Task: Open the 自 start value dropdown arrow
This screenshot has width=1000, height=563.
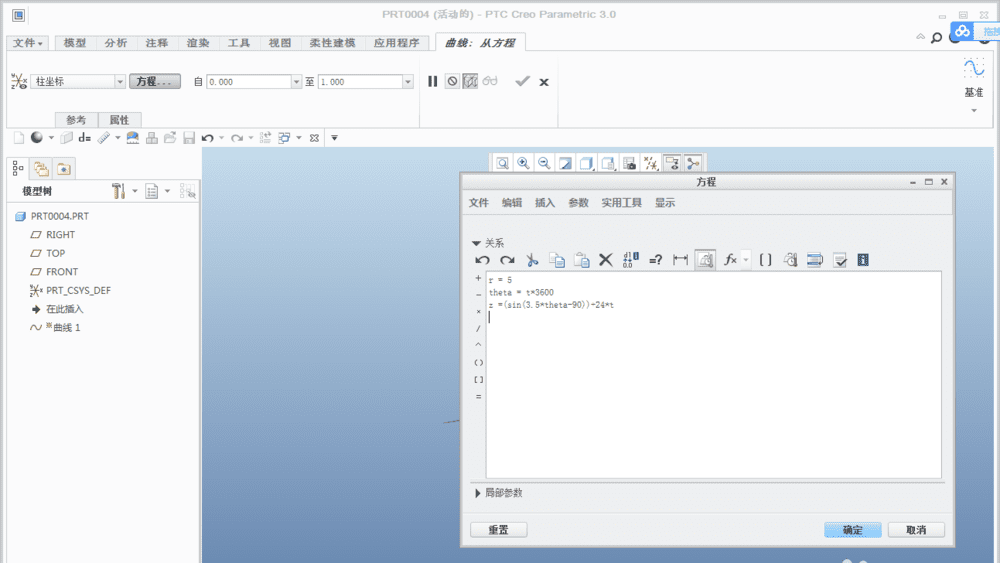Action: point(296,82)
